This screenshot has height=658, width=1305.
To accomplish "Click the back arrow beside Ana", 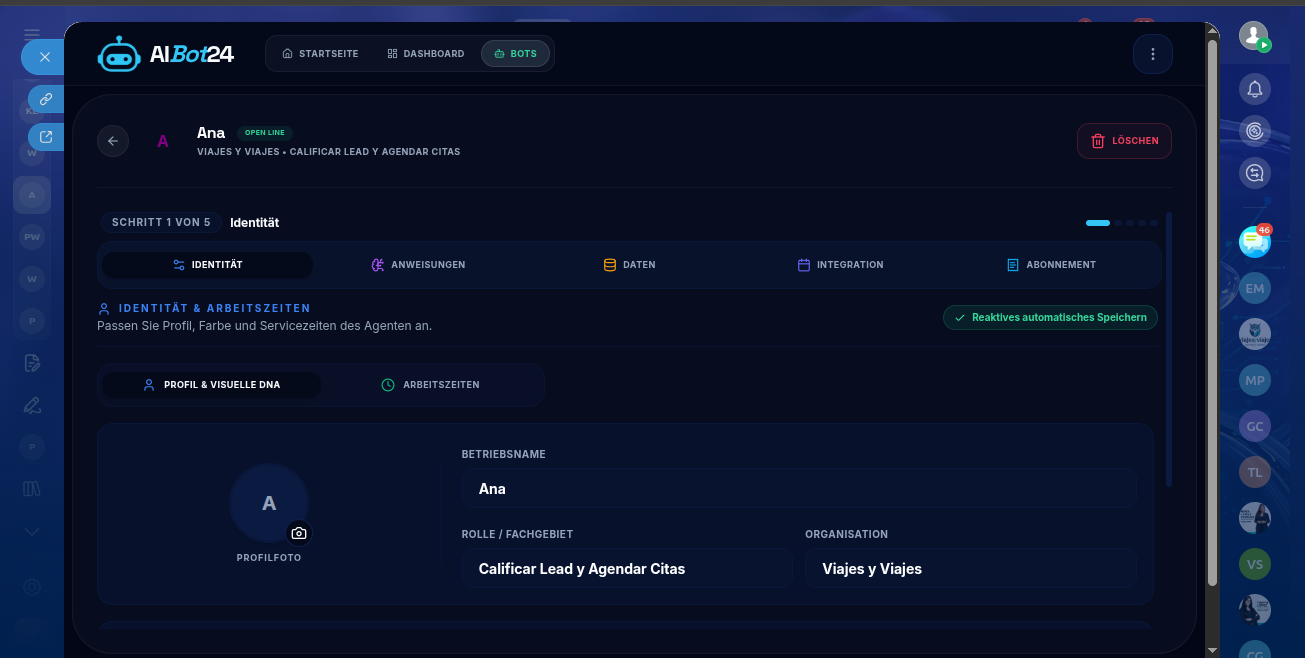I will (113, 141).
